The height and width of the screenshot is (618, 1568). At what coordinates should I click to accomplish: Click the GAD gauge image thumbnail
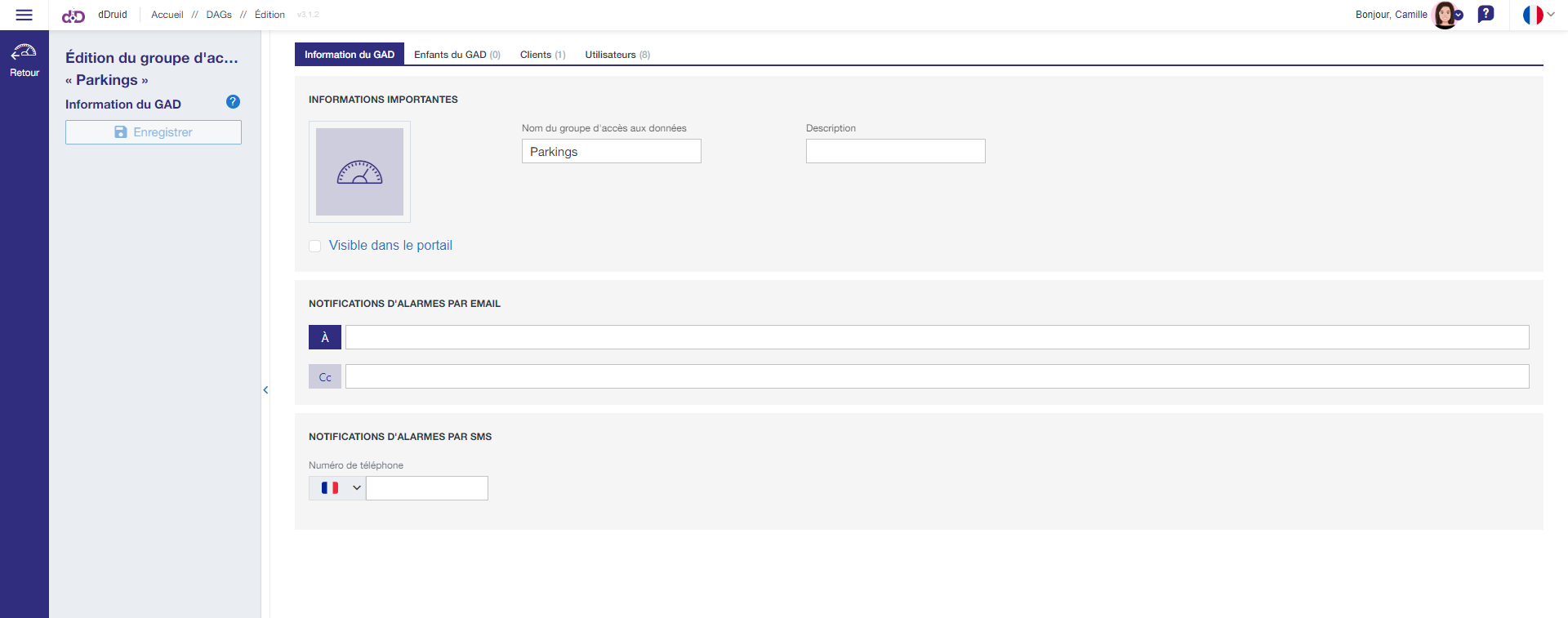pyautogui.click(x=359, y=171)
